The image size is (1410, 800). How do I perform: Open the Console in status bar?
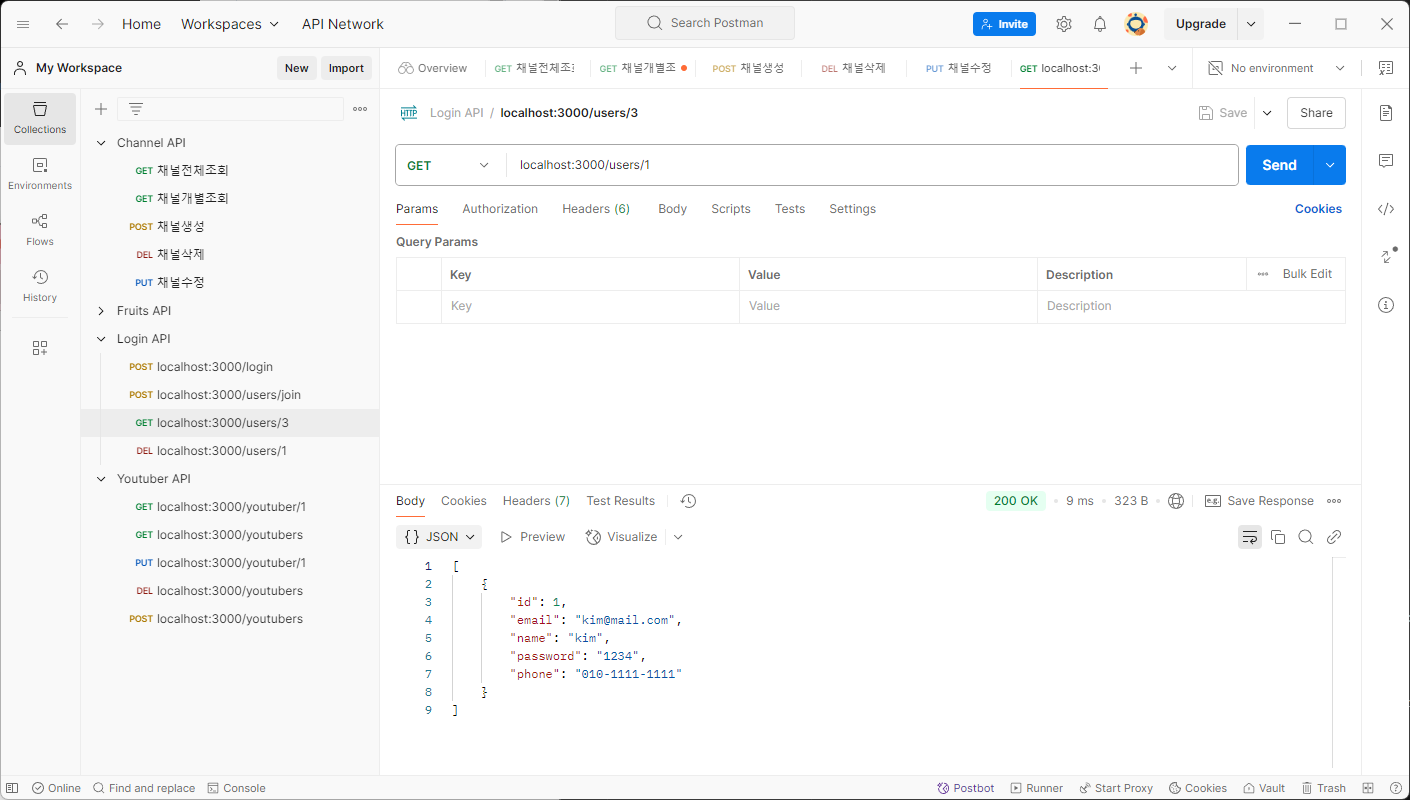tap(236, 788)
